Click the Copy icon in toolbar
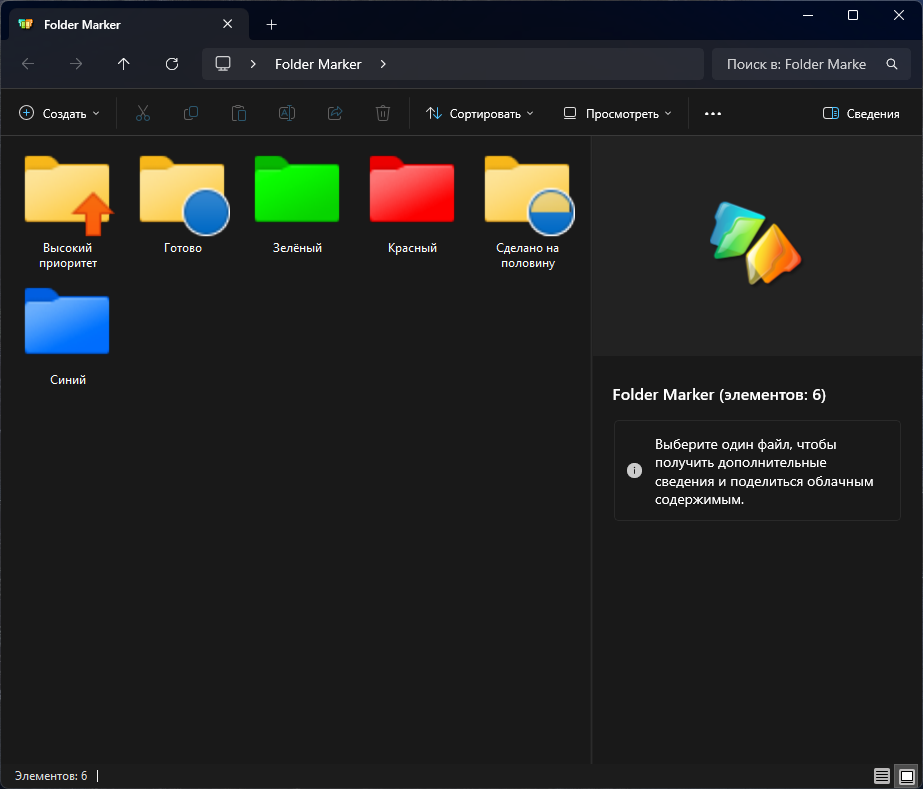 pyautogui.click(x=191, y=113)
